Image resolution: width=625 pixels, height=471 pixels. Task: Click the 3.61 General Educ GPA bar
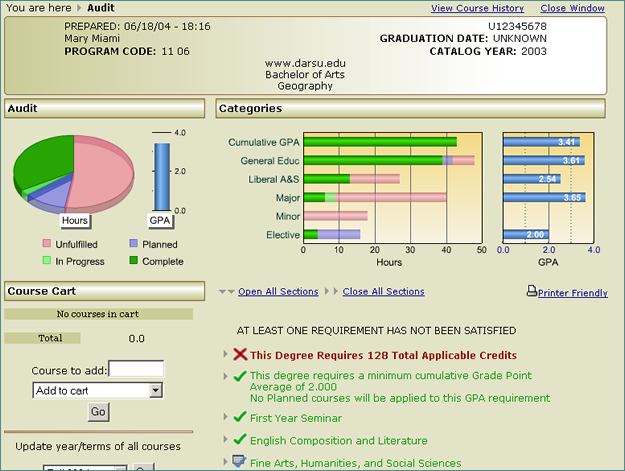544,161
